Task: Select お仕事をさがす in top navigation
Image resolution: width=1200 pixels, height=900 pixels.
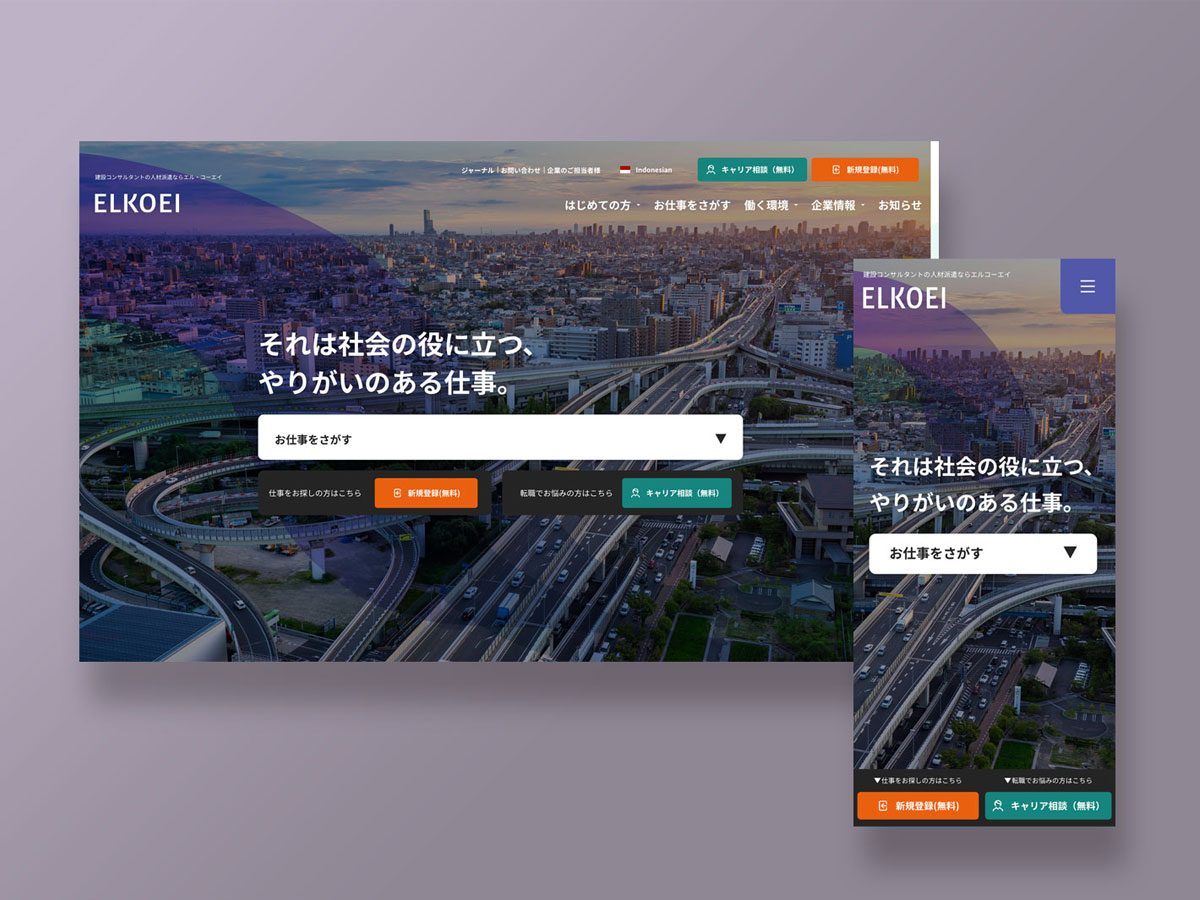Action: pyautogui.click(x=692, y=205)
